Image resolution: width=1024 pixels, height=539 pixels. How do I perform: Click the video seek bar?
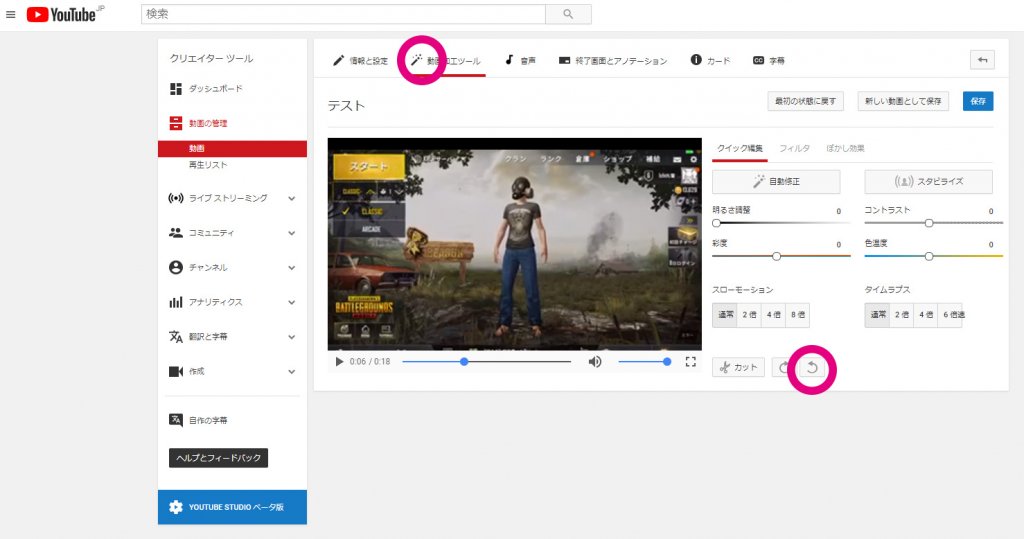pos(487,361)
